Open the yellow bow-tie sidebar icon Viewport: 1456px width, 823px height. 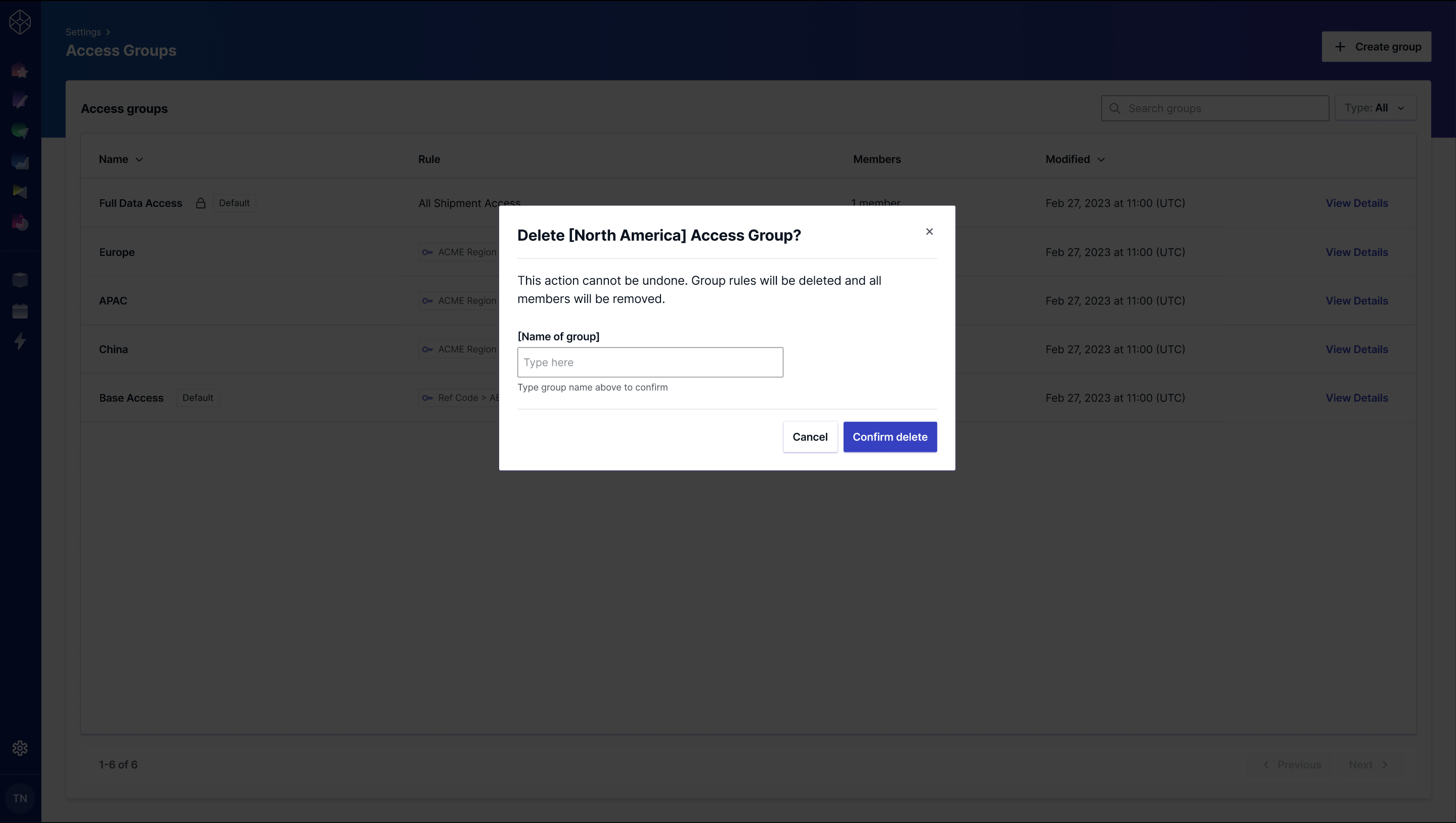coord(20,192)
